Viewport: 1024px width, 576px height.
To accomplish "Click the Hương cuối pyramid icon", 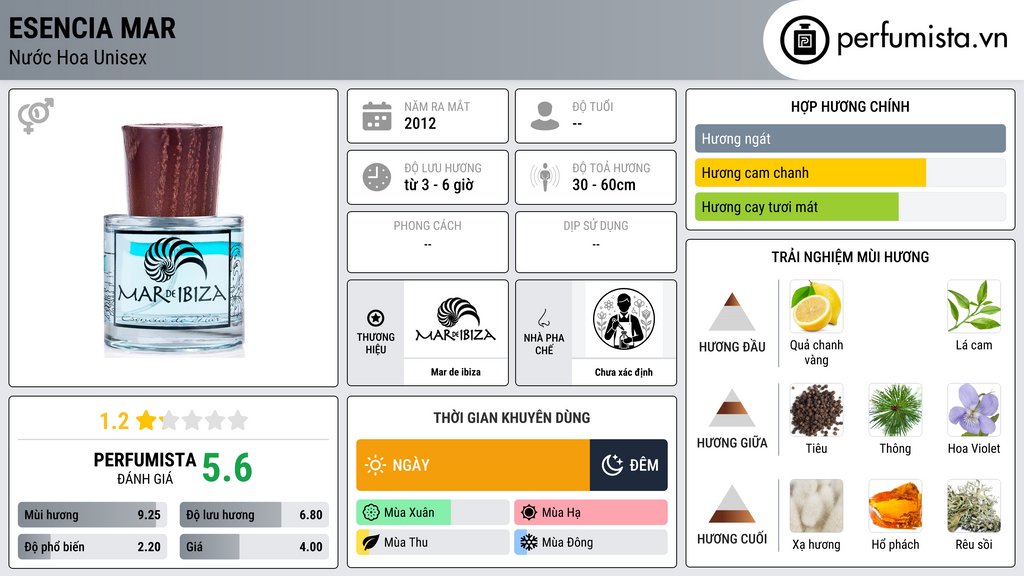I will 732,504.
